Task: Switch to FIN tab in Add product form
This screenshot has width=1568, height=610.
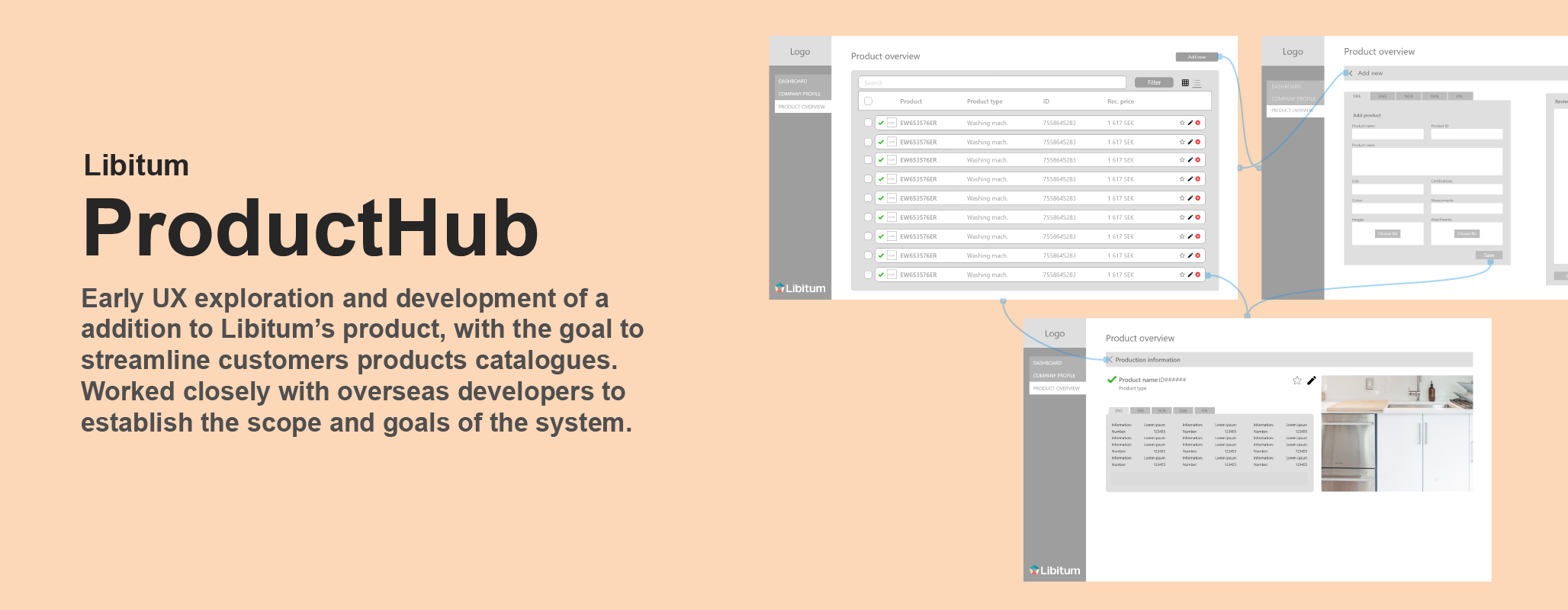Action: [x=1460, y=96]
